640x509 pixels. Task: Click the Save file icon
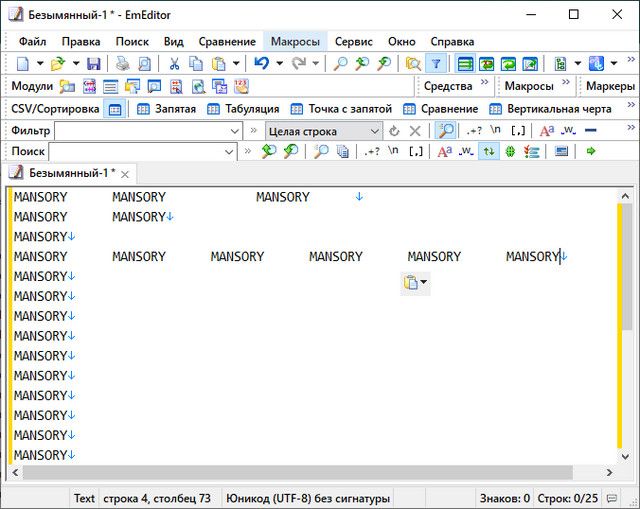[x=94, y=63]
